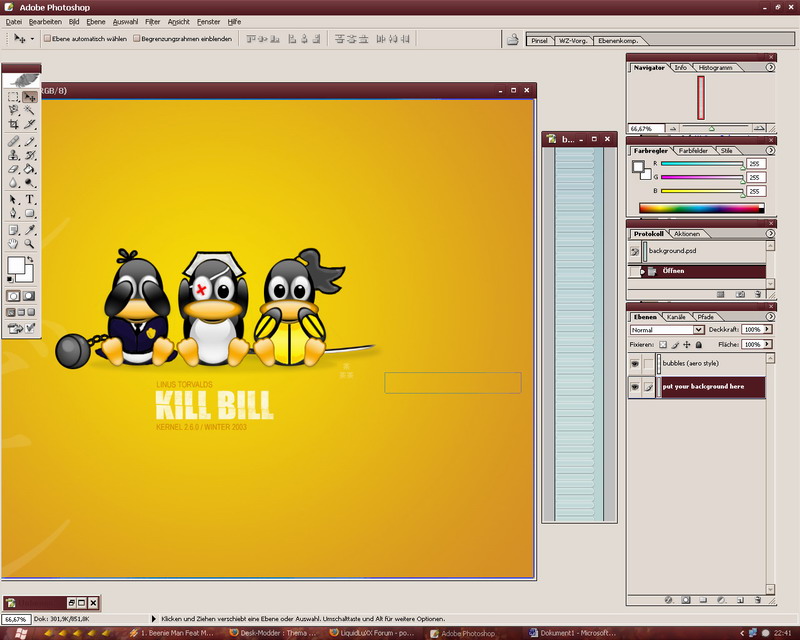Screen dimensions: 800x640
Task: Select the Magic Wand tool
Action: pos(30,110)
